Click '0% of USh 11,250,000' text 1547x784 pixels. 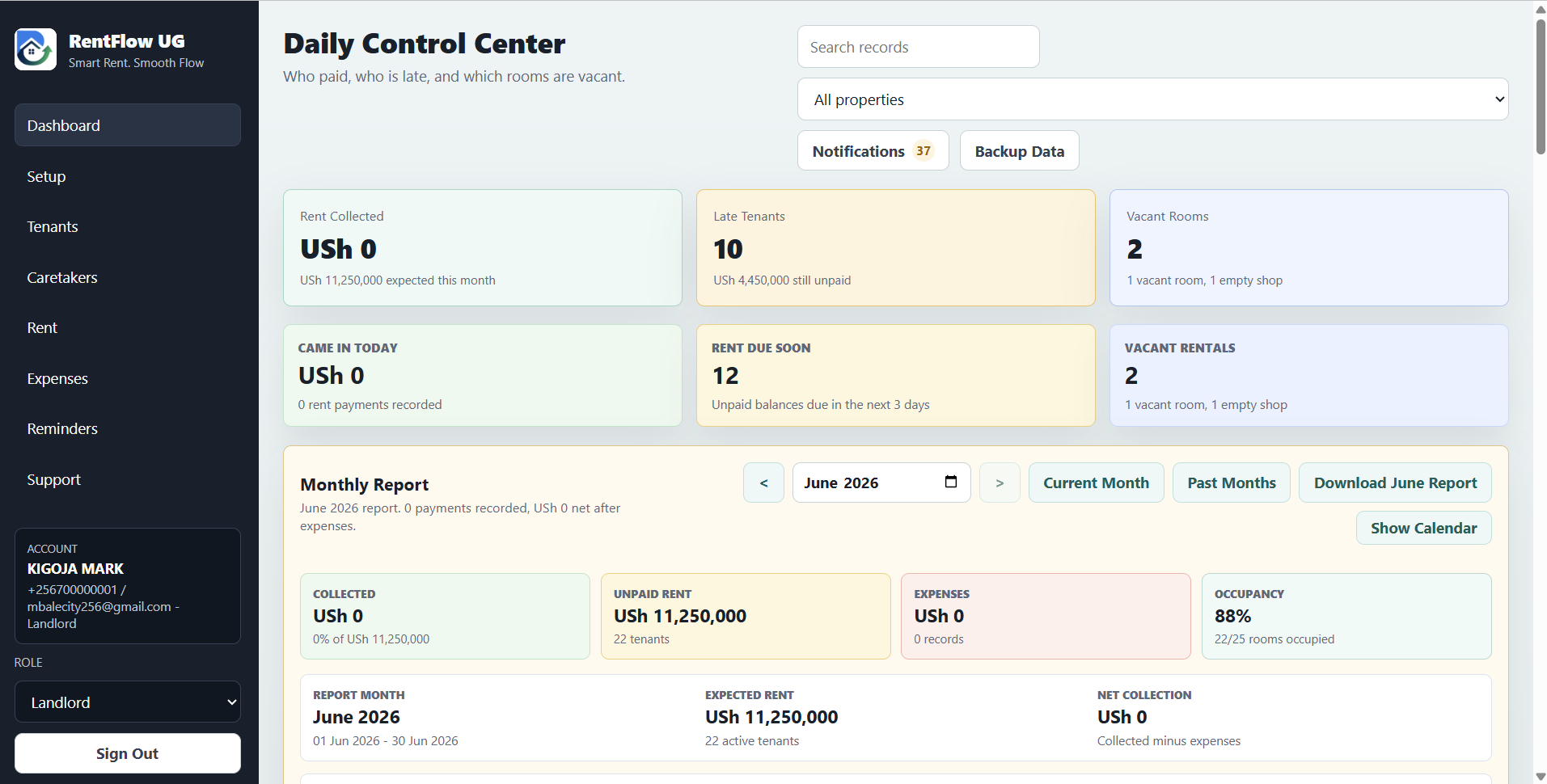click(x=371, y=639)
